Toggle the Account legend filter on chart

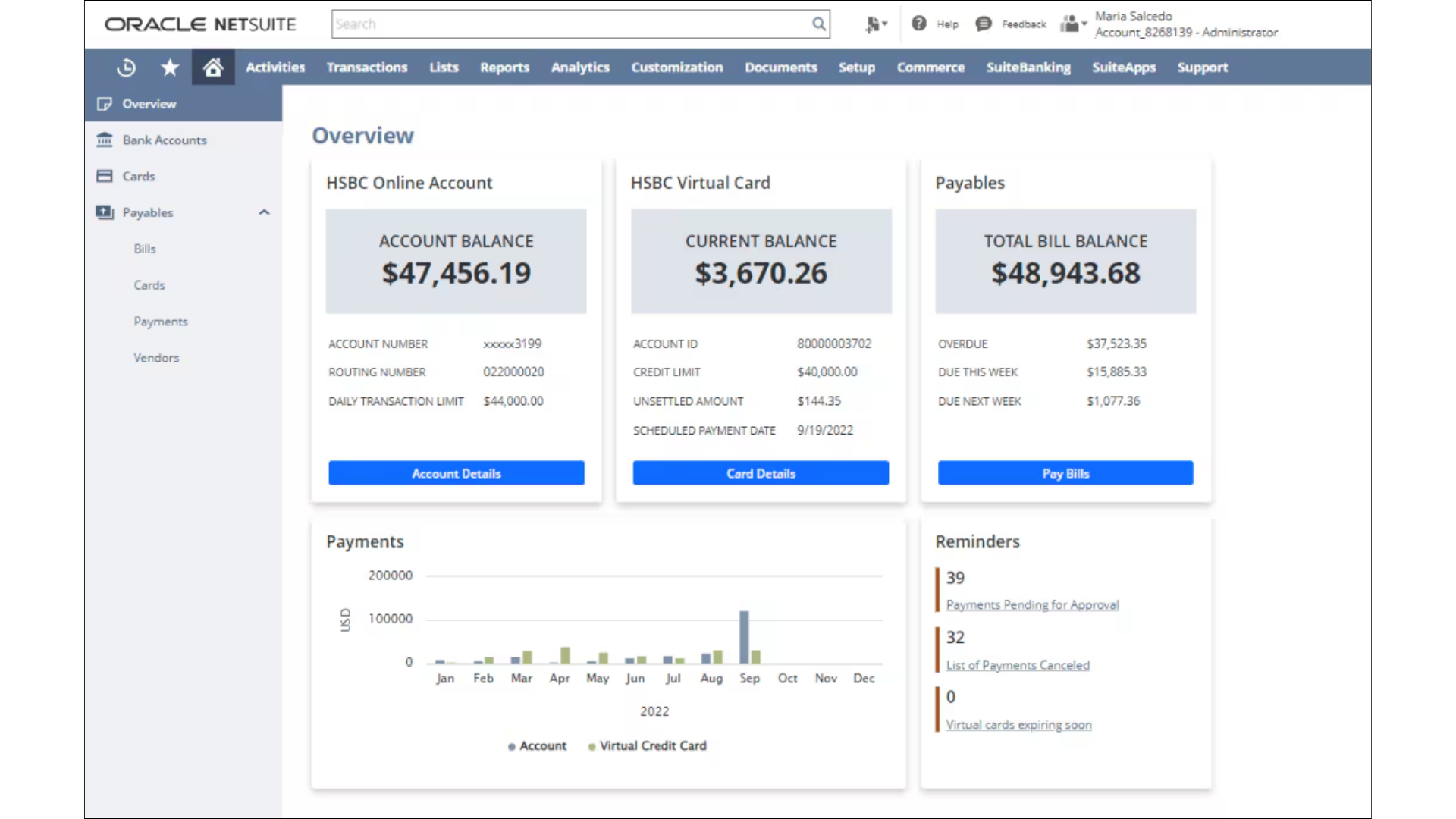point(535,745)
